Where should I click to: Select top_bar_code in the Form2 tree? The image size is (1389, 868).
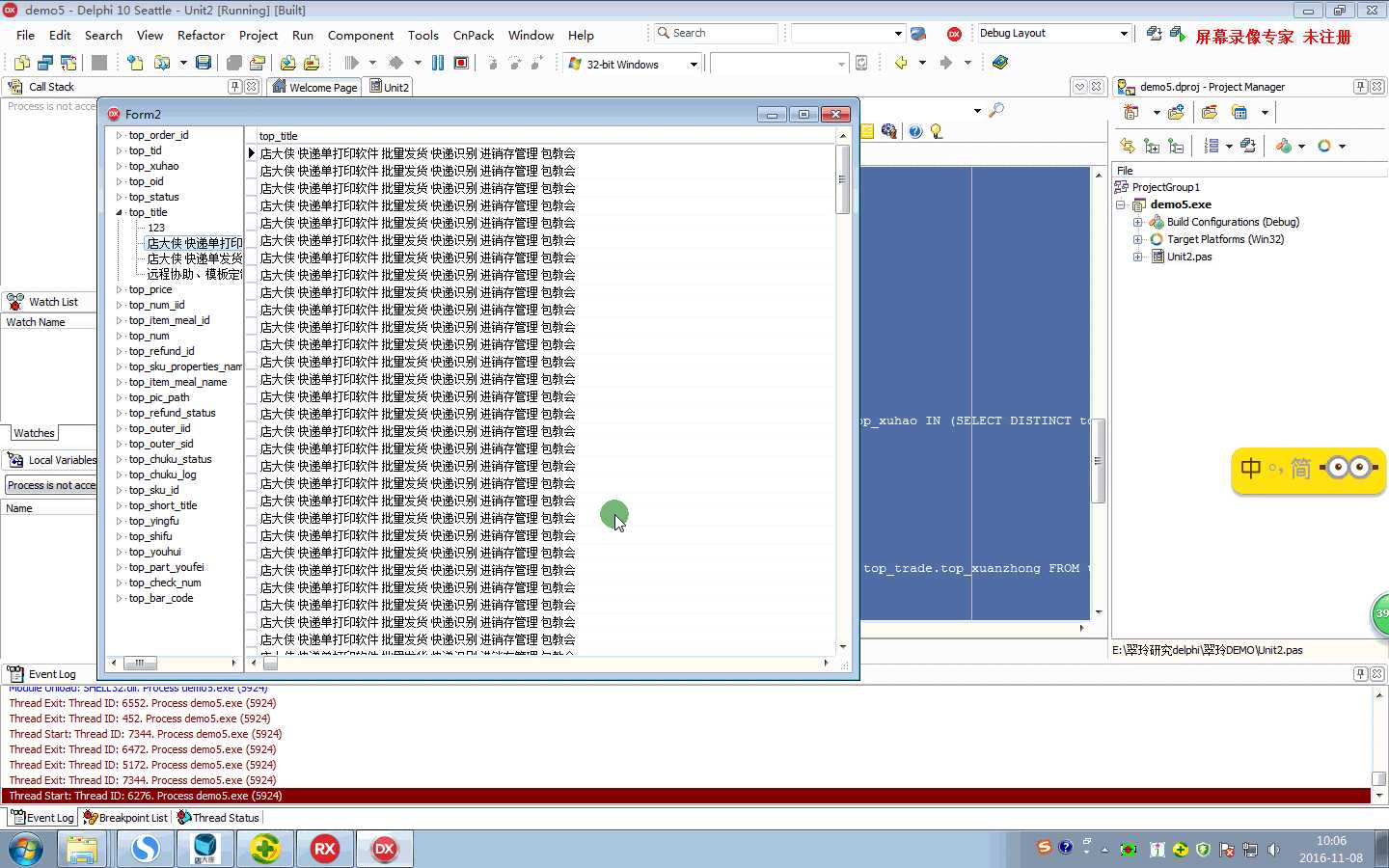coord(161,598)
